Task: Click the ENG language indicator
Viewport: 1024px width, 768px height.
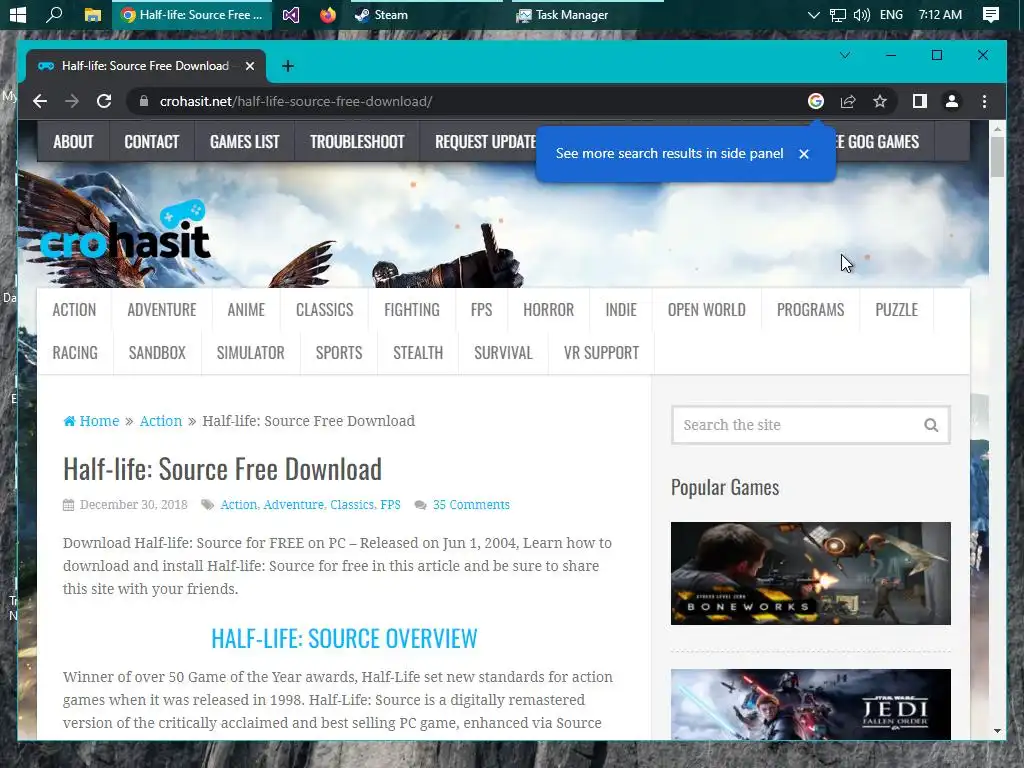Action: click(891, 14)
